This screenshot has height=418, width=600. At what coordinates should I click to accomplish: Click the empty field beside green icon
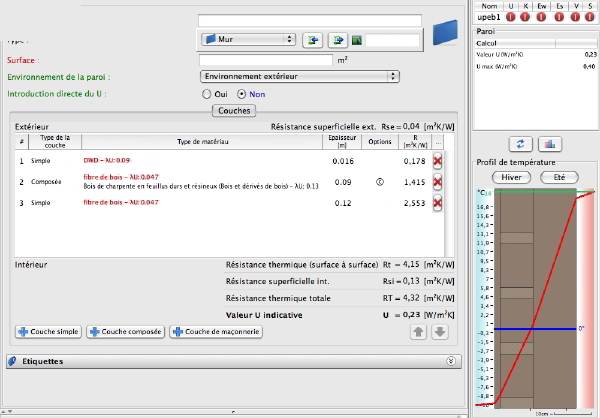393,40
